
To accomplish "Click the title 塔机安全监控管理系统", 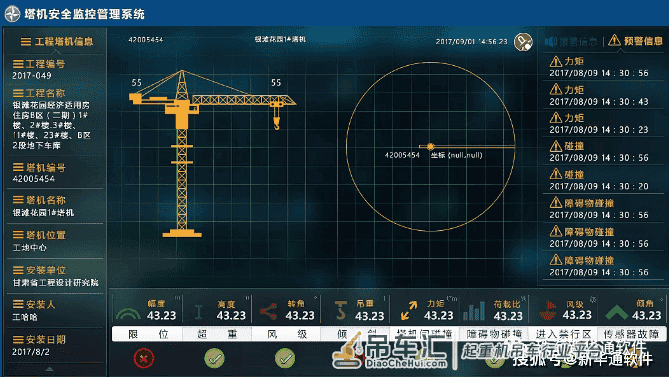I will point(84,14).
